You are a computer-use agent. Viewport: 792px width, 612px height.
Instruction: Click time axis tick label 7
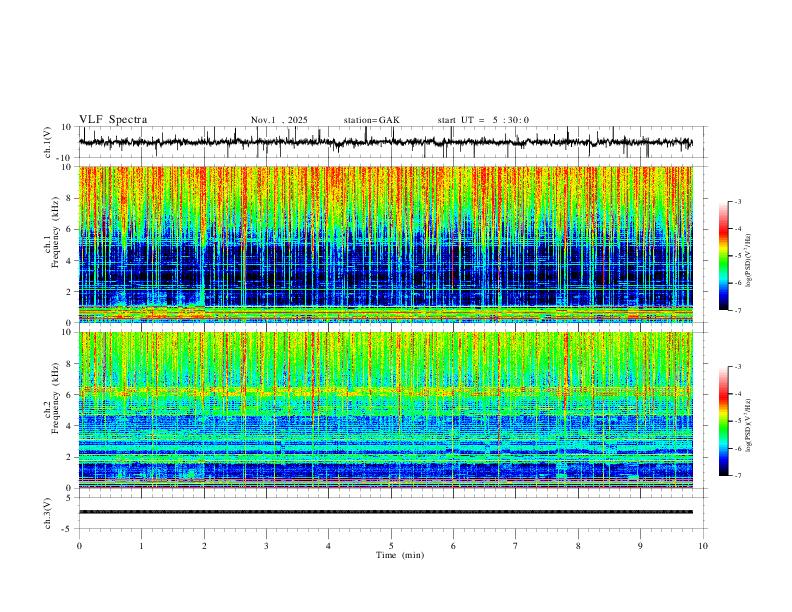(516, 546)
